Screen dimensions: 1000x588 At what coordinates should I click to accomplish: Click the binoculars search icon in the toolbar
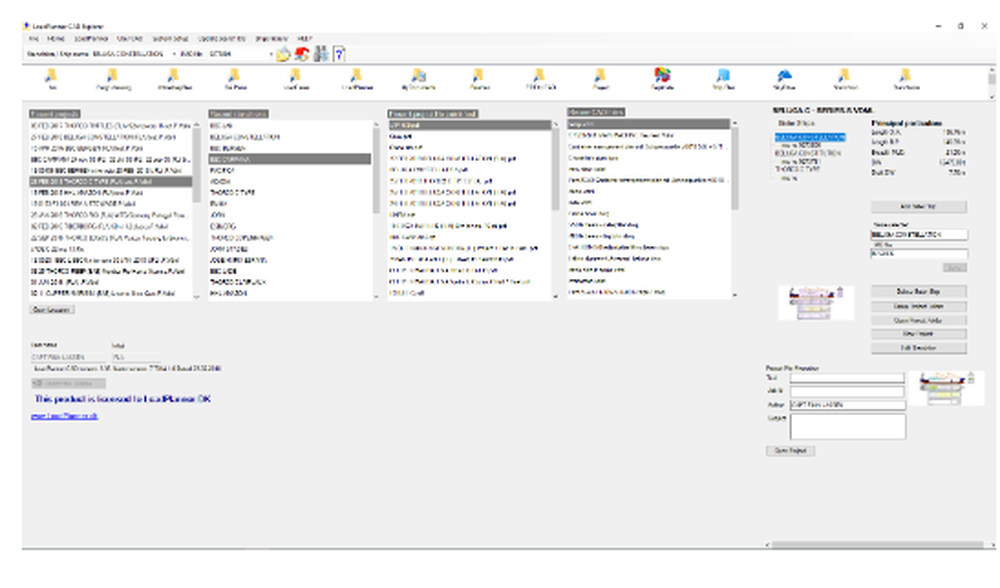(x=321, y=54)
